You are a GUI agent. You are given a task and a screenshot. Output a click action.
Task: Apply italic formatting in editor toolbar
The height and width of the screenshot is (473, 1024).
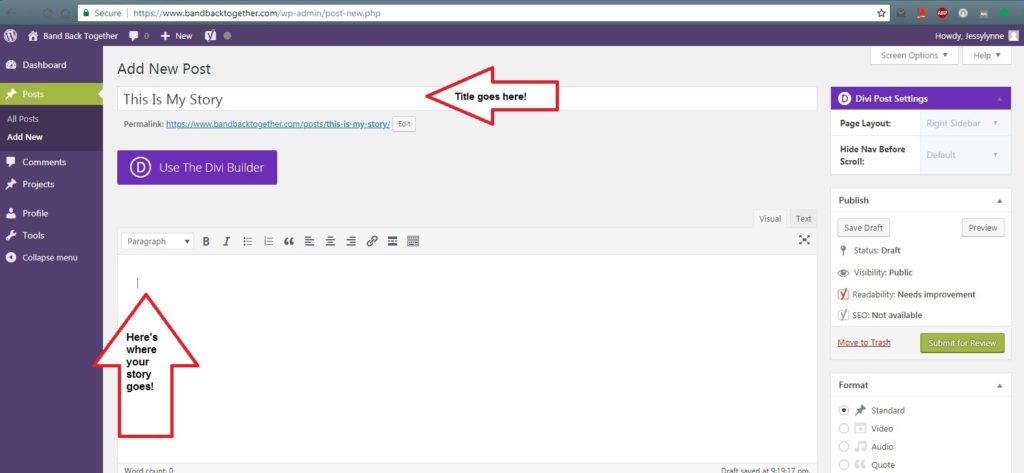(x=227, y=241)
